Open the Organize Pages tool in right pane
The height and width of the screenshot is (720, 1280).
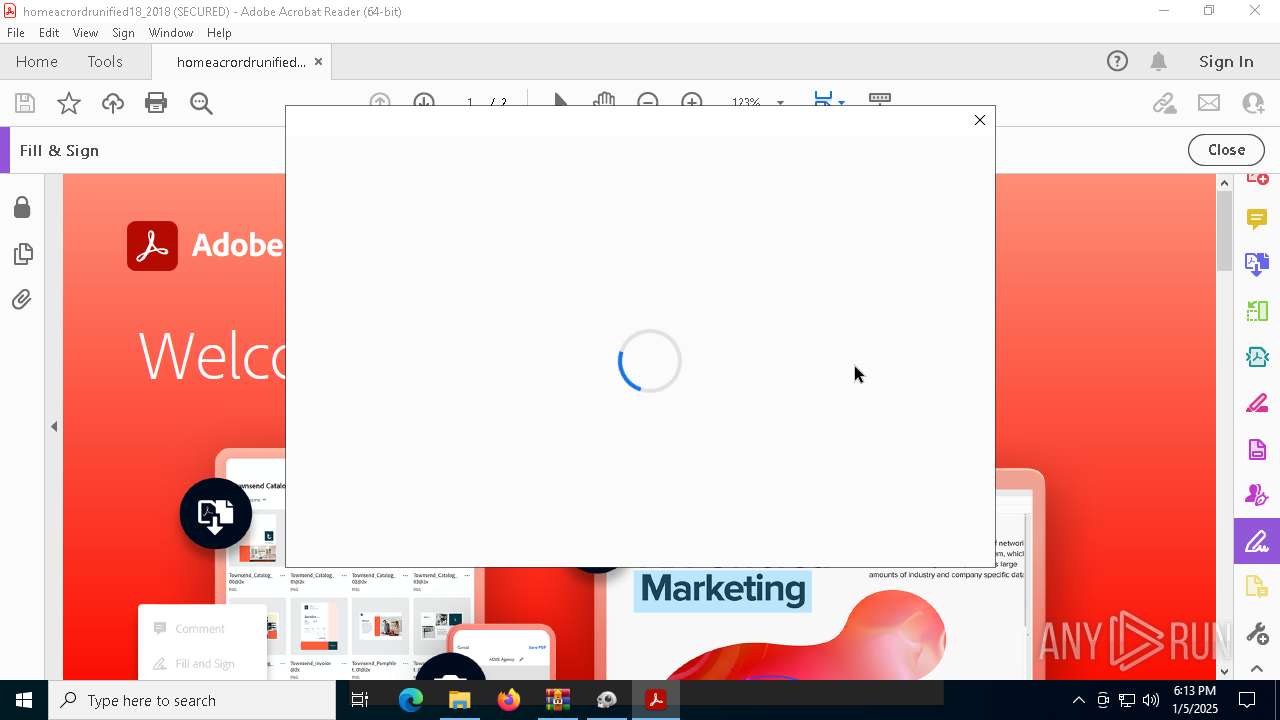(x=1257, y=311)
